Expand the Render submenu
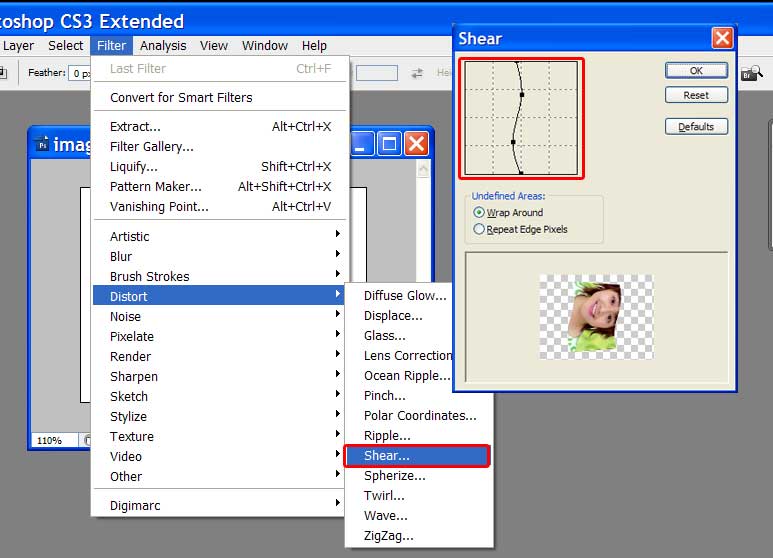773x558 pixels. [220, 356]
